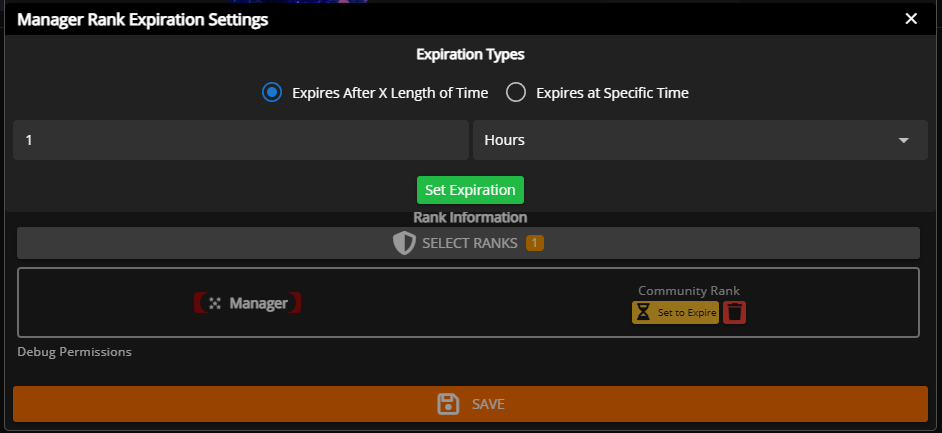The width and height of the screenshot is (942, 433).
Task: Click the orange count badge next to Select Ranks
Action: [x=534, y=243]
